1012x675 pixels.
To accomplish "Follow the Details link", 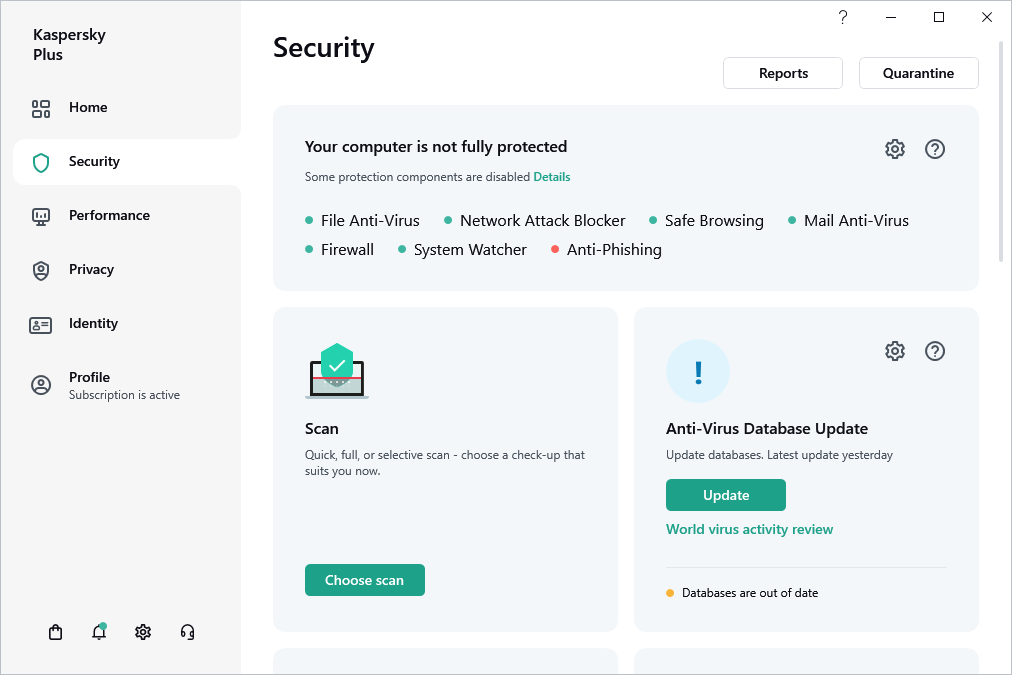I will click(552, 177).
